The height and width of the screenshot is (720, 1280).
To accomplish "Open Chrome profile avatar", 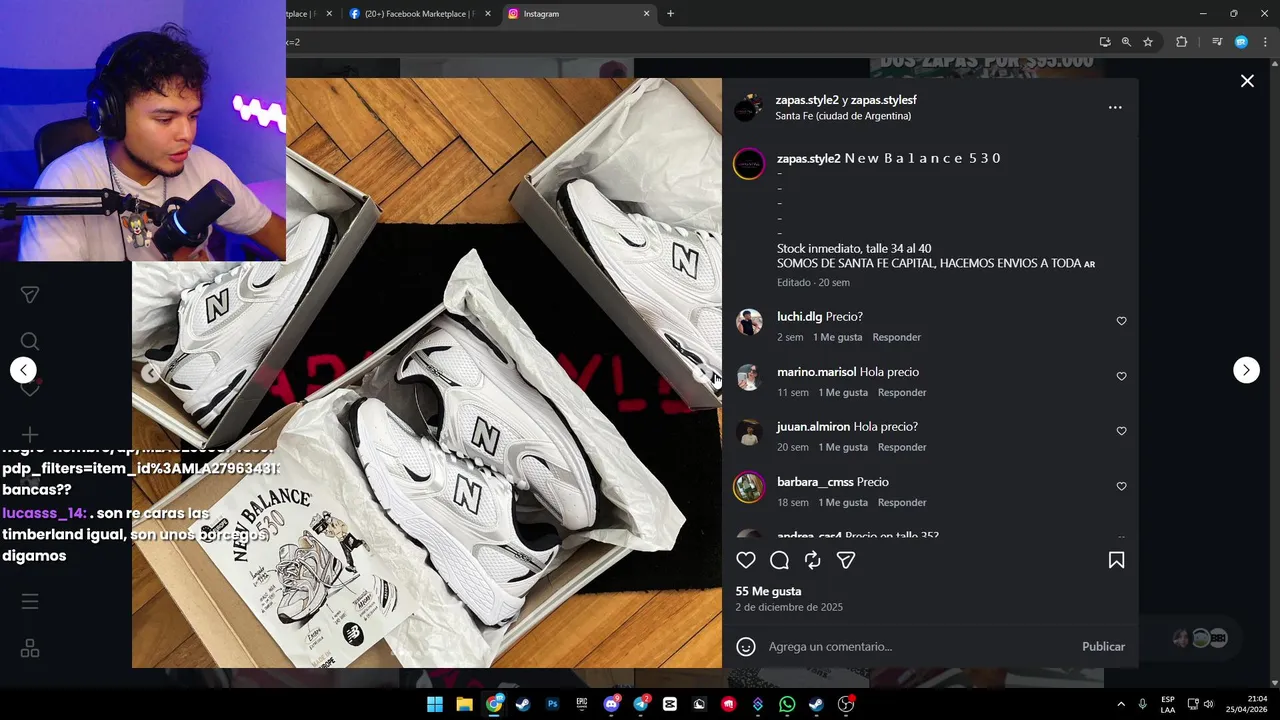I will (x=1241, y=42).
